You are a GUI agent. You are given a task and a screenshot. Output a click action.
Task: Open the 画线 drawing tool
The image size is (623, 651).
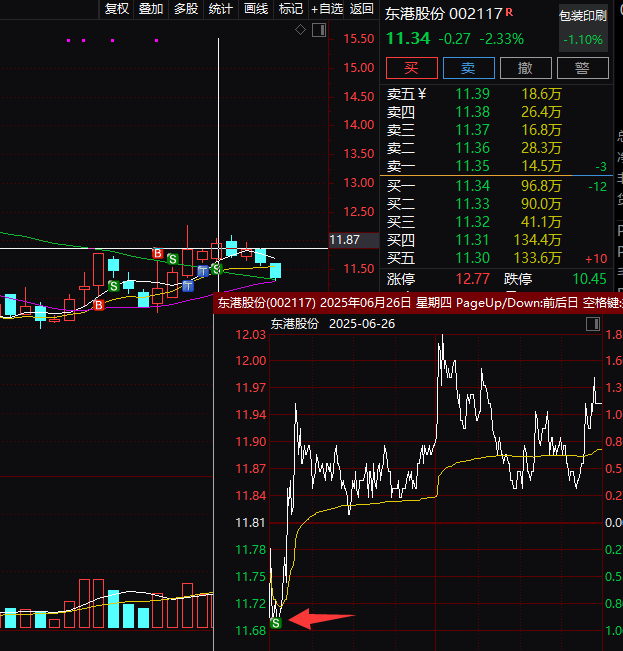pyautogui.click(x=256, y=9)
